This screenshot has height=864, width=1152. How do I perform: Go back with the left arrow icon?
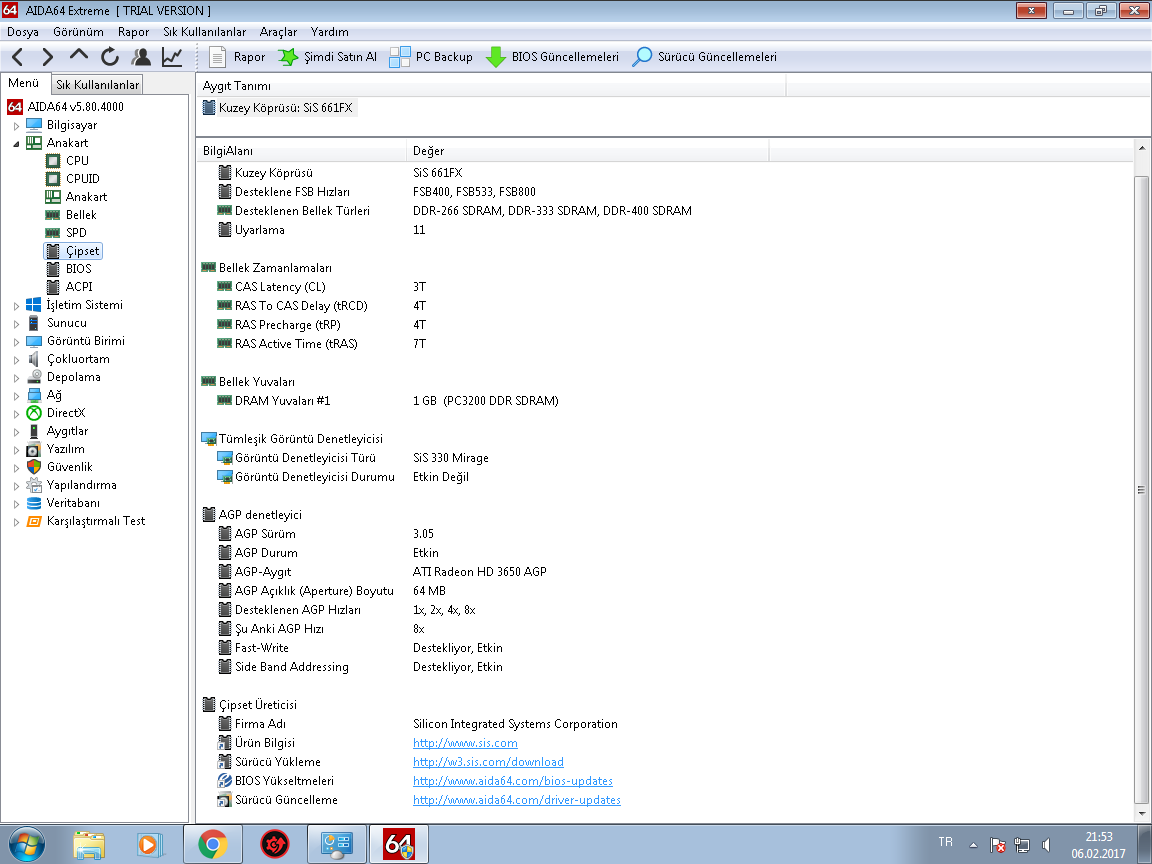pos(18,57)
